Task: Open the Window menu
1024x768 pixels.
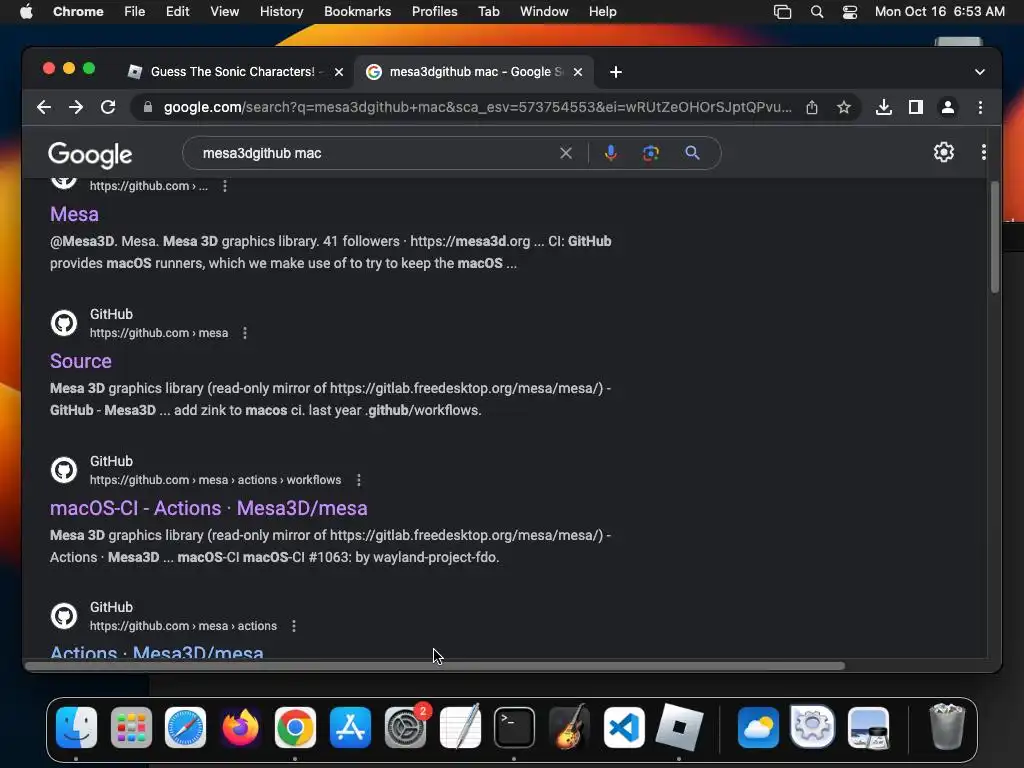Action: click(544, 12)
